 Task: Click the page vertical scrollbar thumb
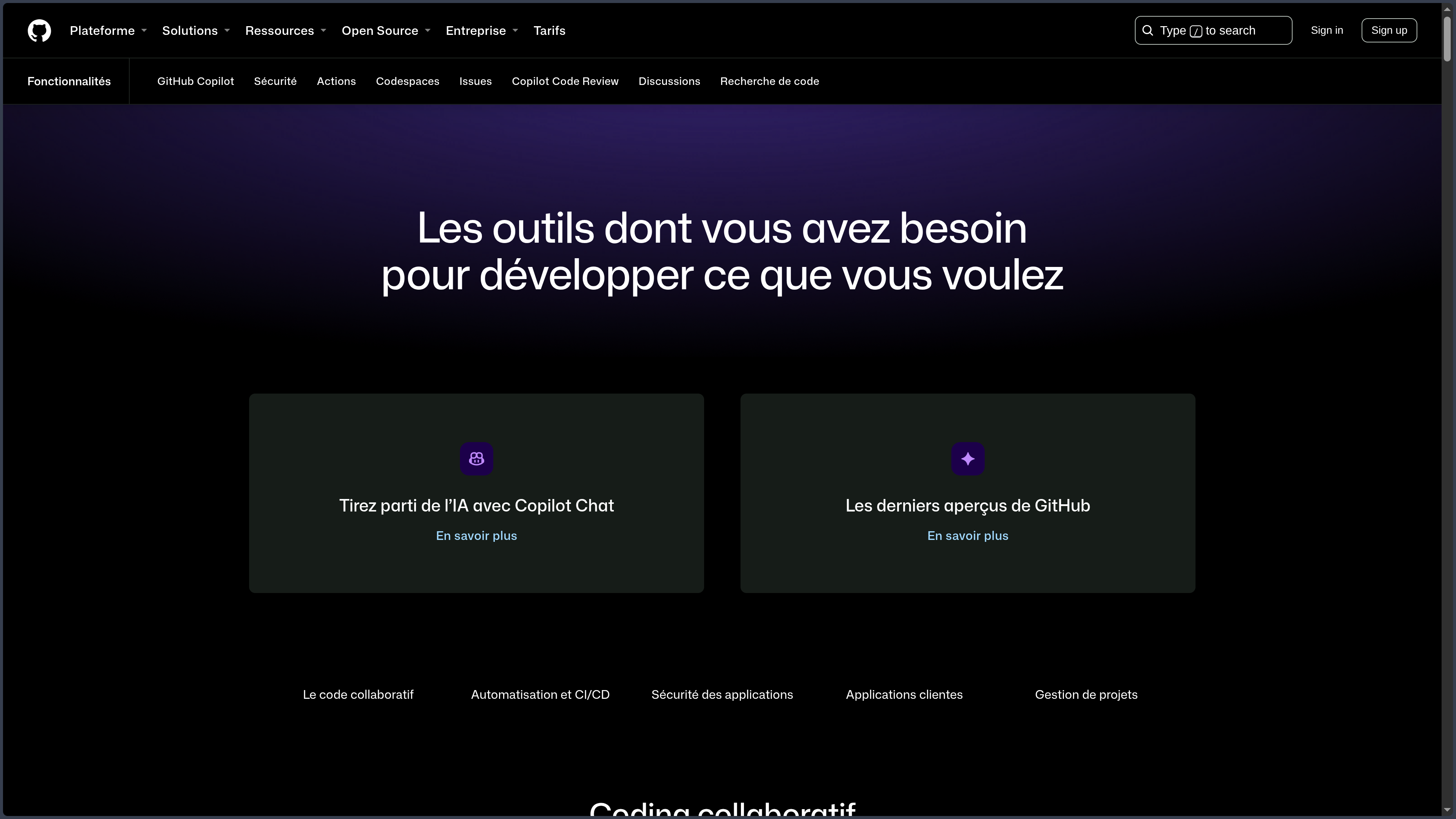click(1447, 38)
